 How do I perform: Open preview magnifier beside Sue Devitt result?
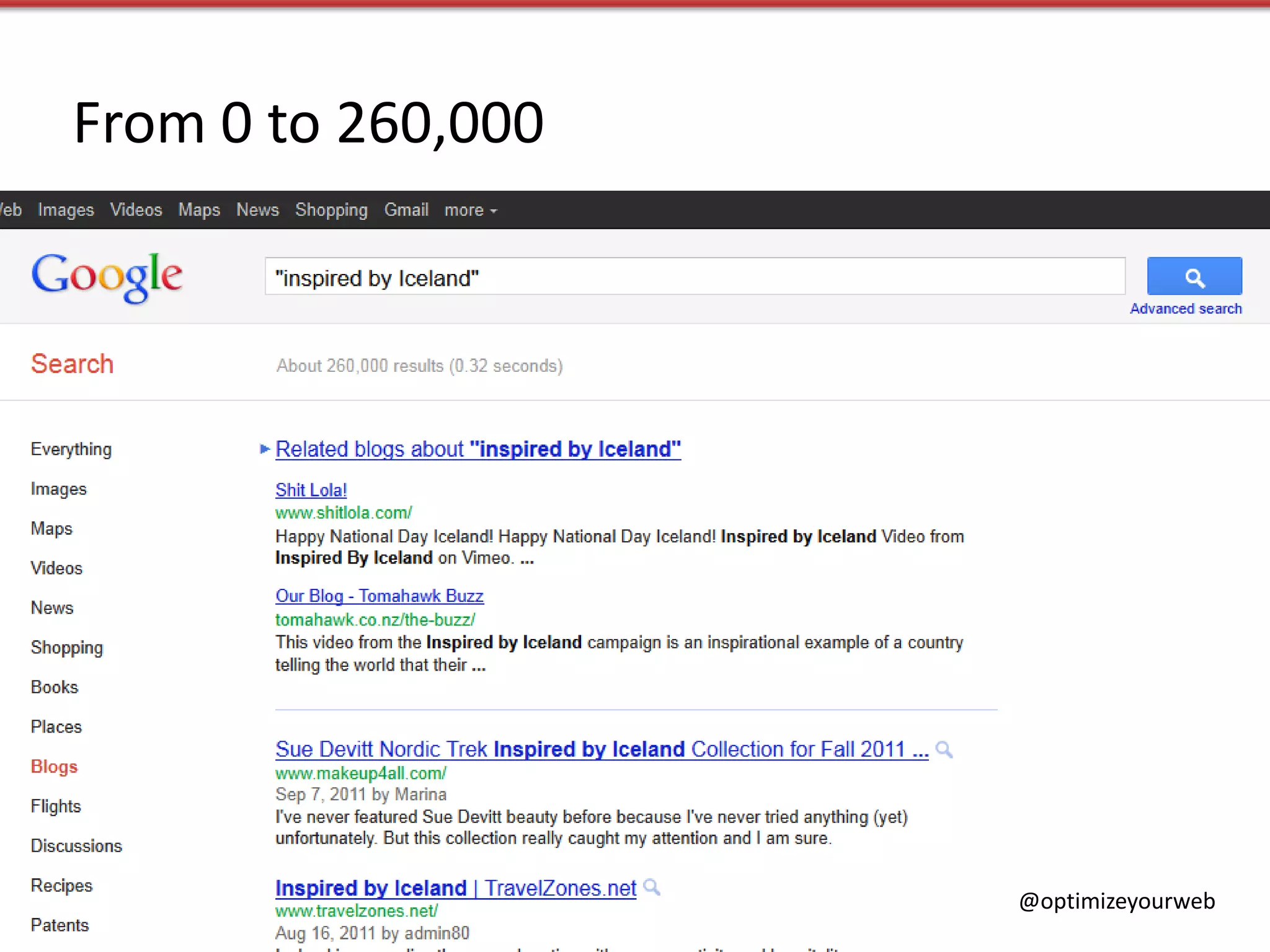coord(944,749)
